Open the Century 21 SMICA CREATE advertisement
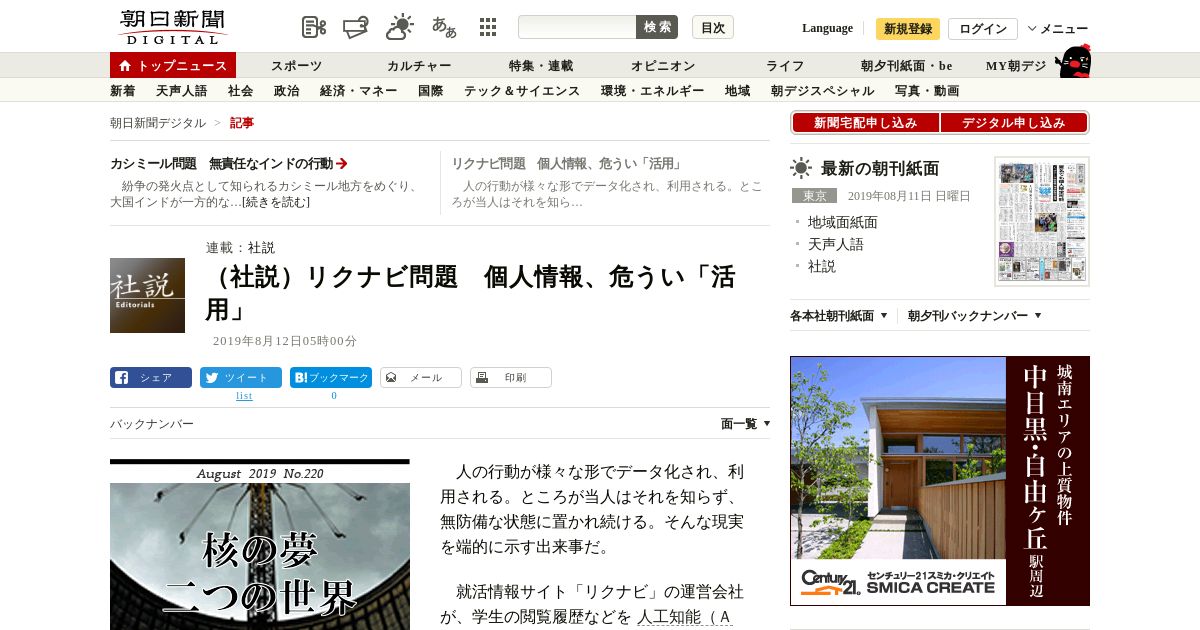 tap(940, 481)
